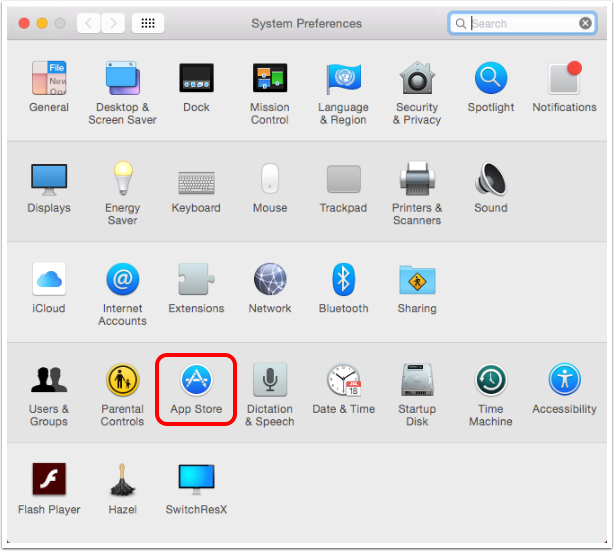Click the Show All grid button
This screenshot has width=614, height=551.
(148, 23)
